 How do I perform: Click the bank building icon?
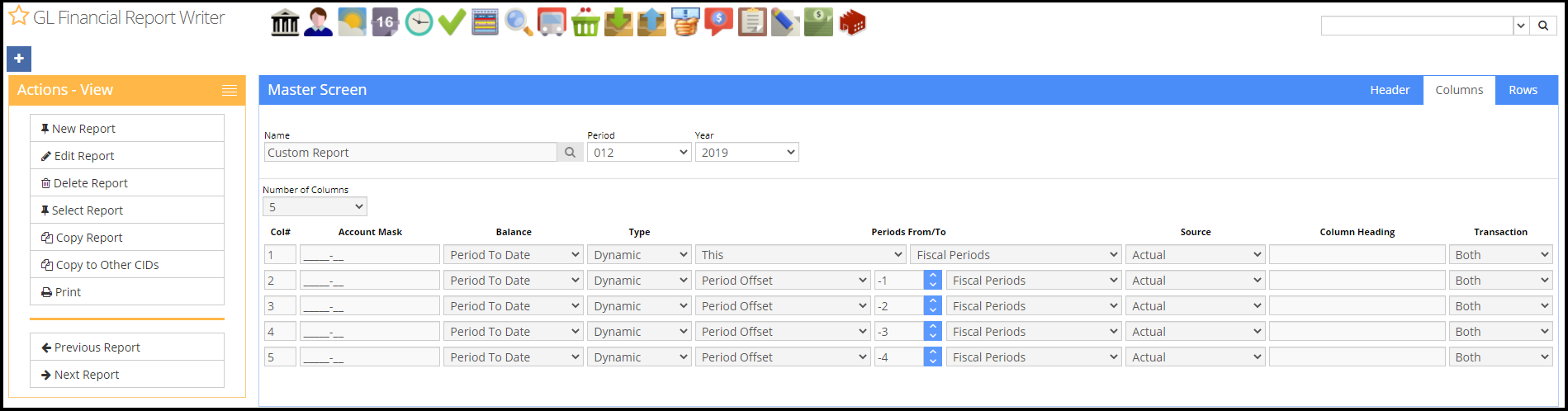click(x=285, y=22)
